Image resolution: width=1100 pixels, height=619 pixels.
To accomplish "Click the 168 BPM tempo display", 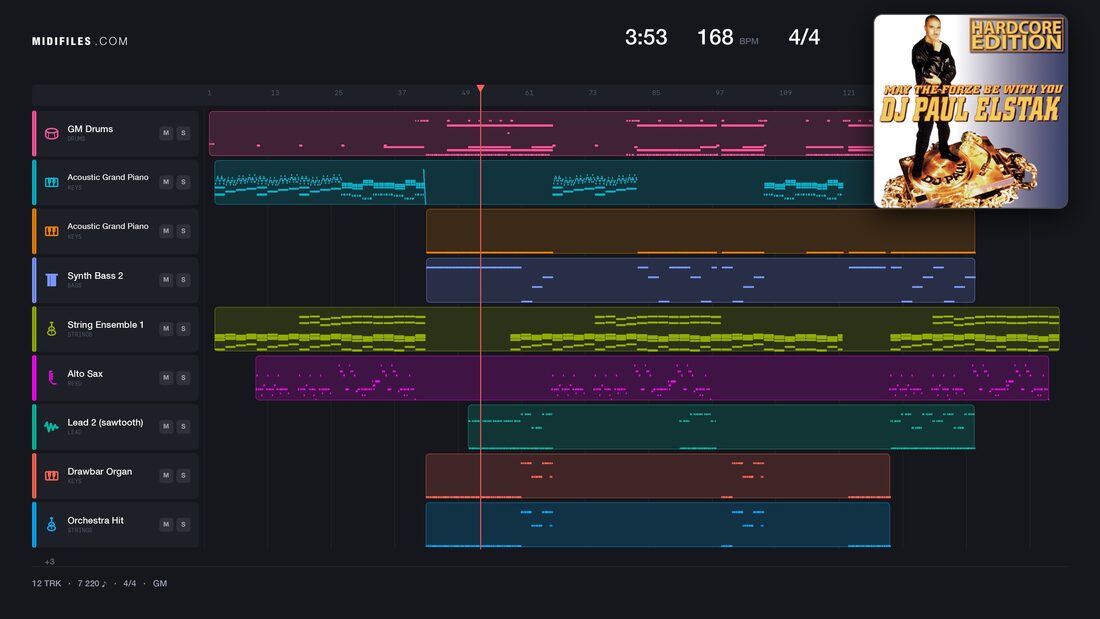I will pyautogui.click(x=727, y=37).
